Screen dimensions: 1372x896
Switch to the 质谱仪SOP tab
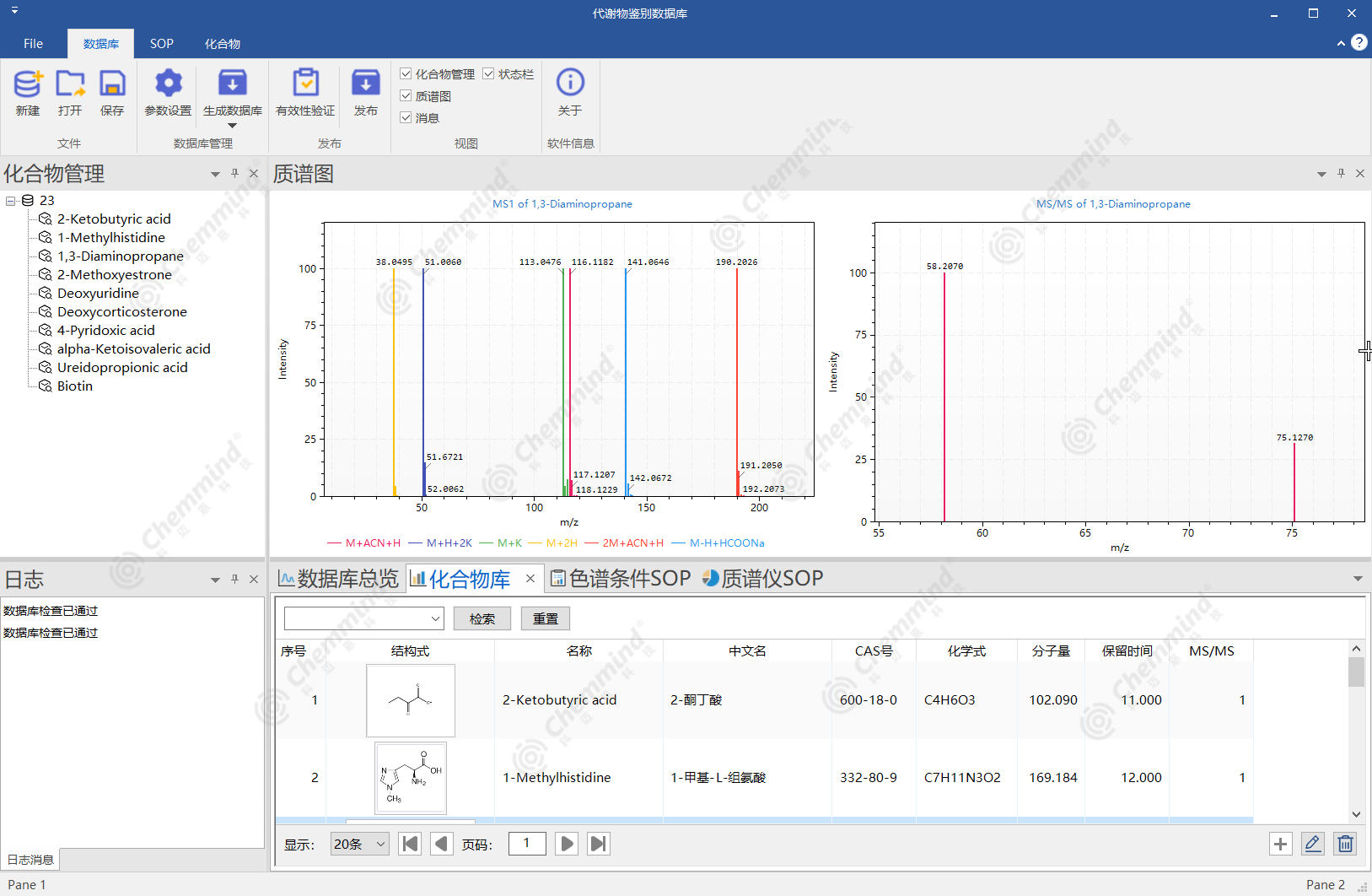point(762,579)
